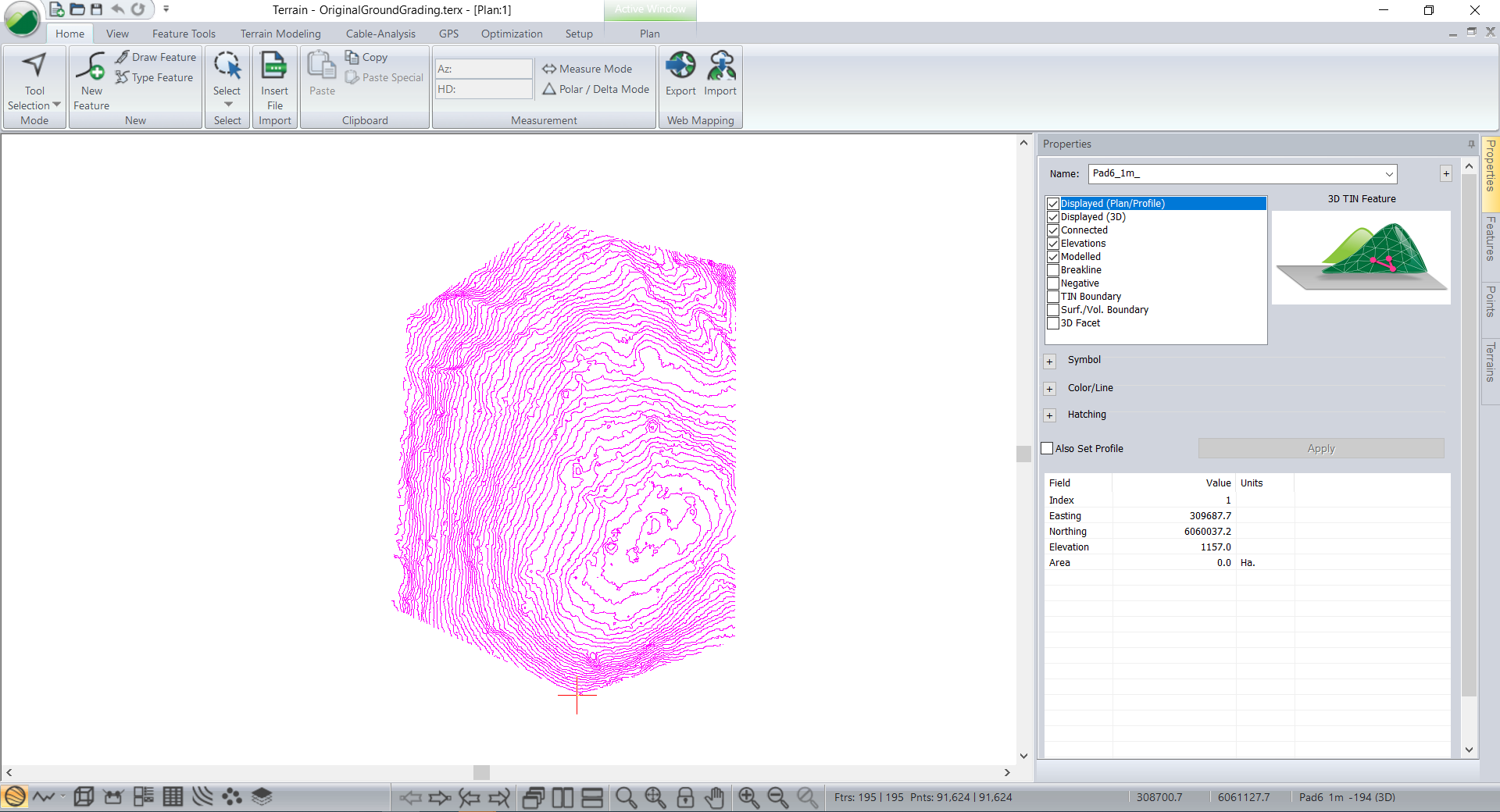
Task: Click the zoom lock padlock icon
Action: 685,797
